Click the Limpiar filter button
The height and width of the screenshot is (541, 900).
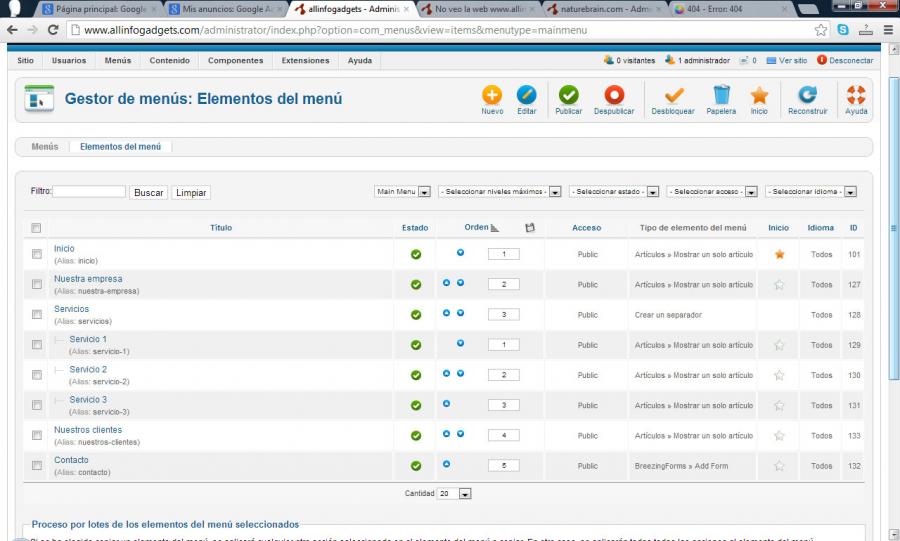191,193
